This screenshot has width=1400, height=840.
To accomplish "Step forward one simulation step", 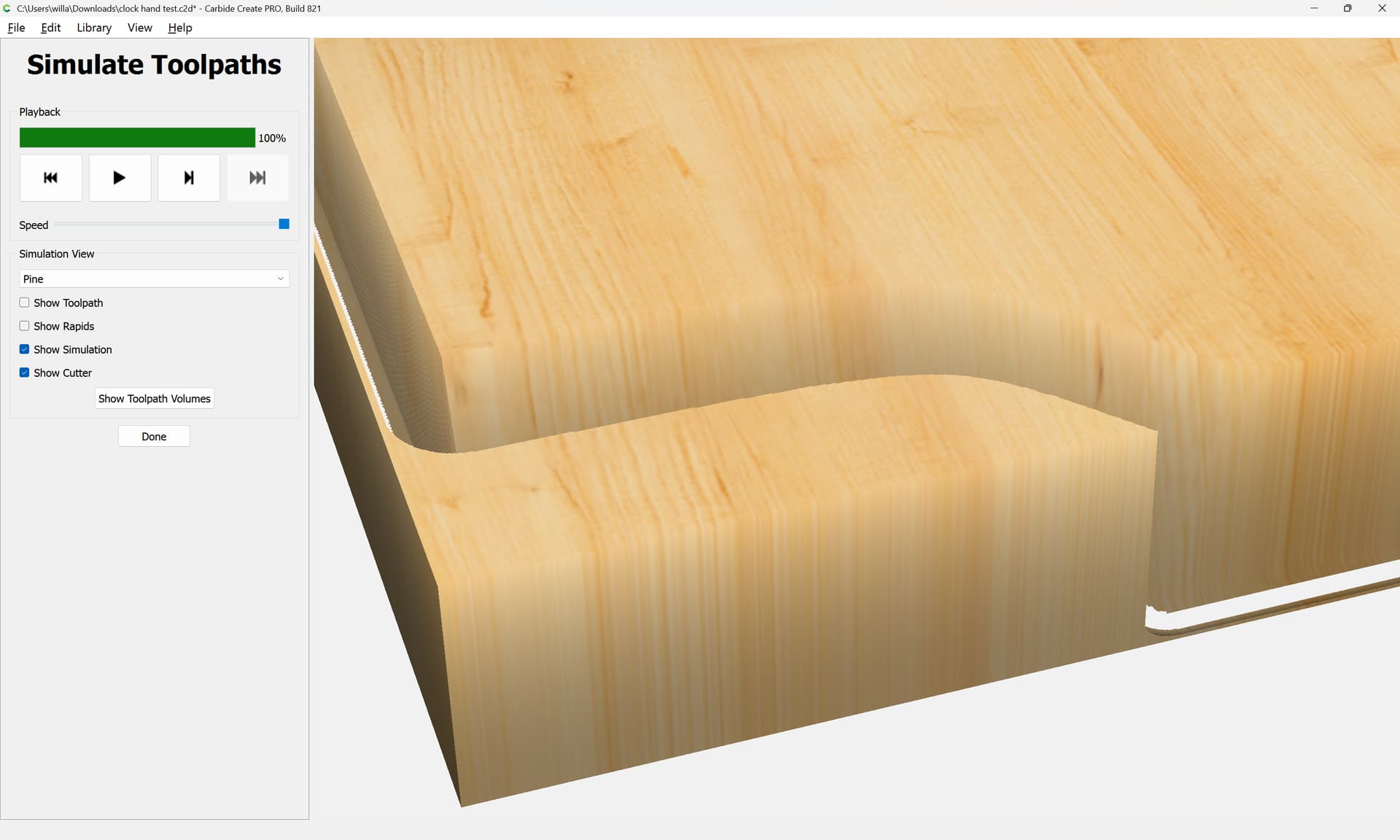I will point(189,177).
